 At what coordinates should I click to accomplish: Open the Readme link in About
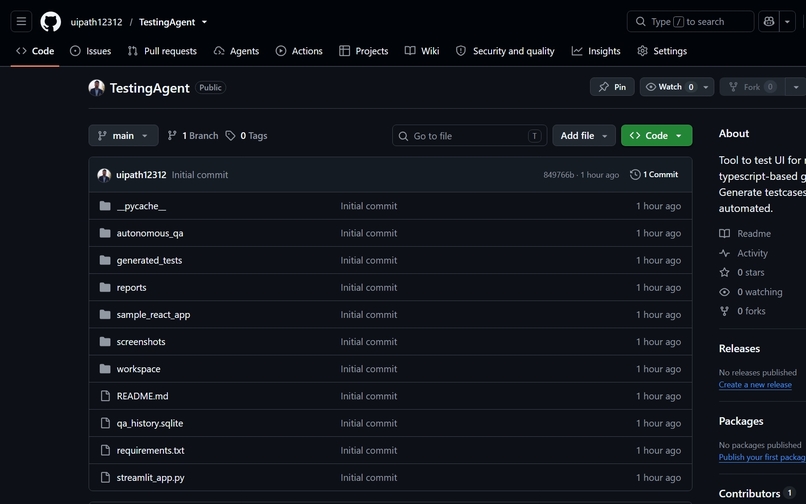745,233
